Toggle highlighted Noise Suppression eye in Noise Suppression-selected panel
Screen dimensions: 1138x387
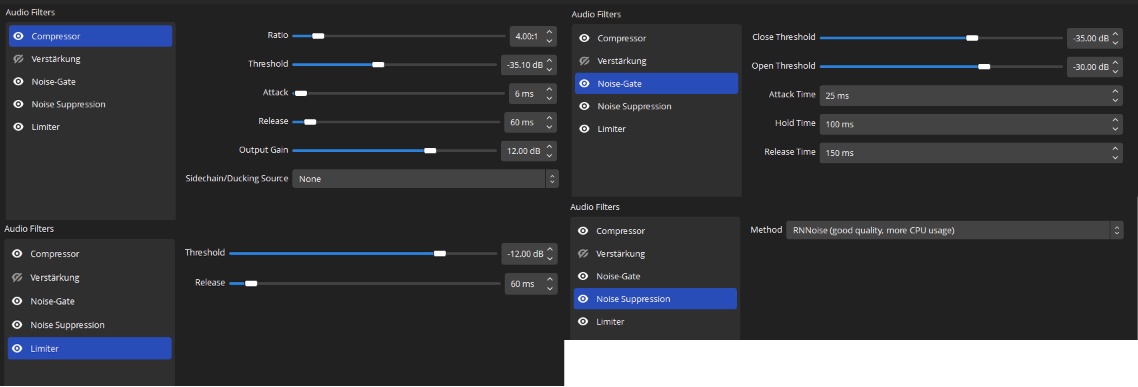(x=582, y=299)
